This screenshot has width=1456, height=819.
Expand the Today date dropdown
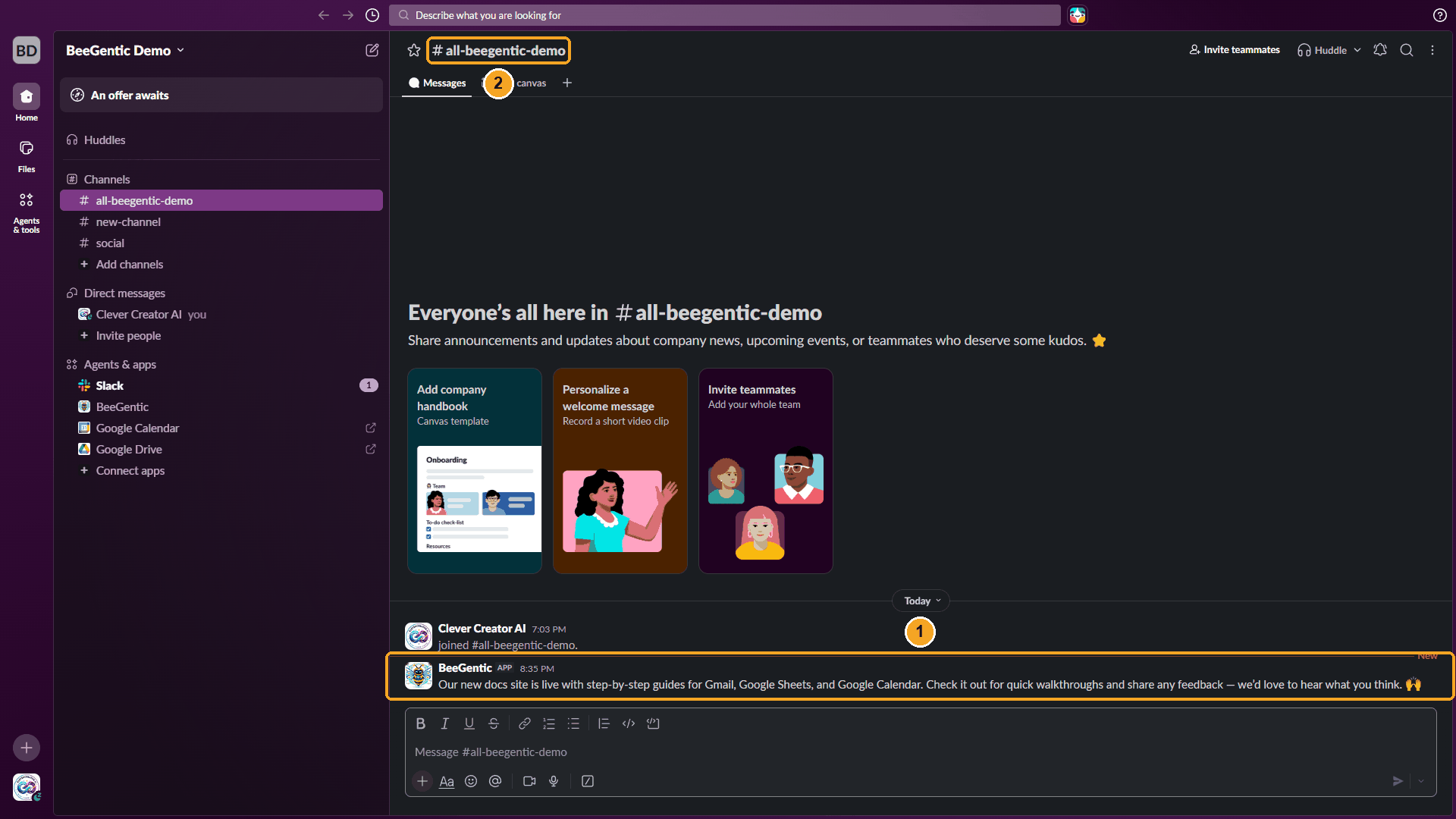921,601
